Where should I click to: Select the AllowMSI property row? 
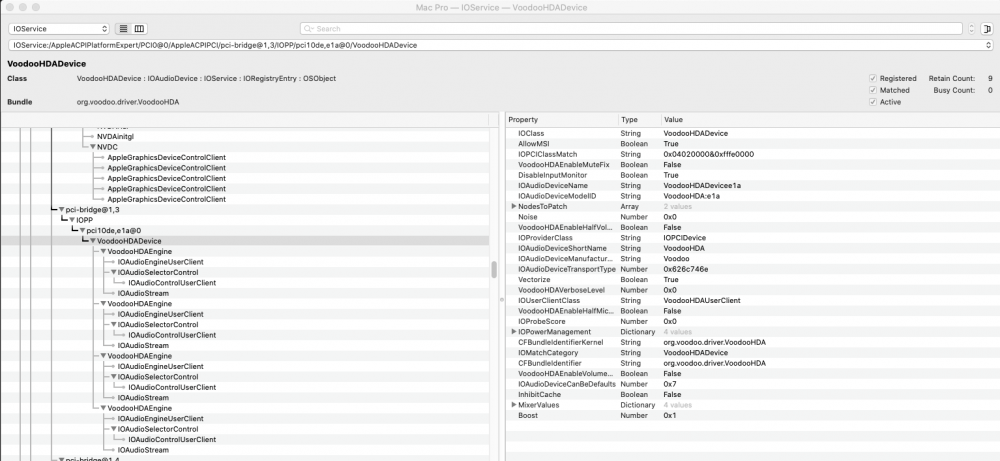(x=753, y=144)
